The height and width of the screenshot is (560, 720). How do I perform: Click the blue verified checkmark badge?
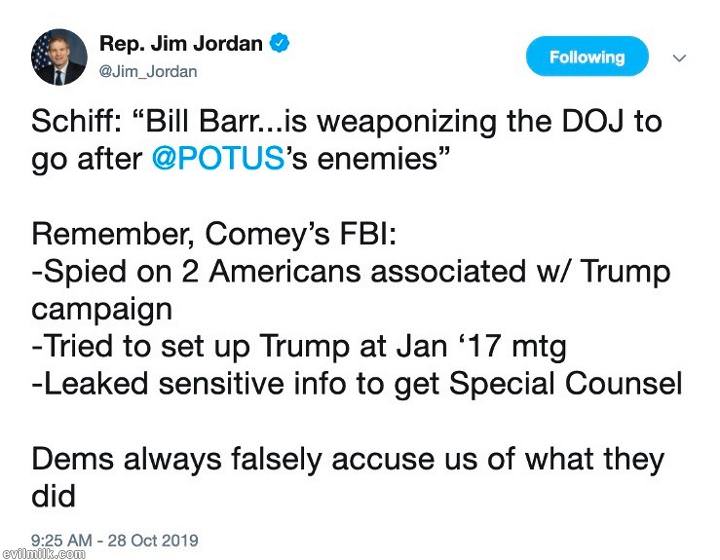click(x=281, y=44)
